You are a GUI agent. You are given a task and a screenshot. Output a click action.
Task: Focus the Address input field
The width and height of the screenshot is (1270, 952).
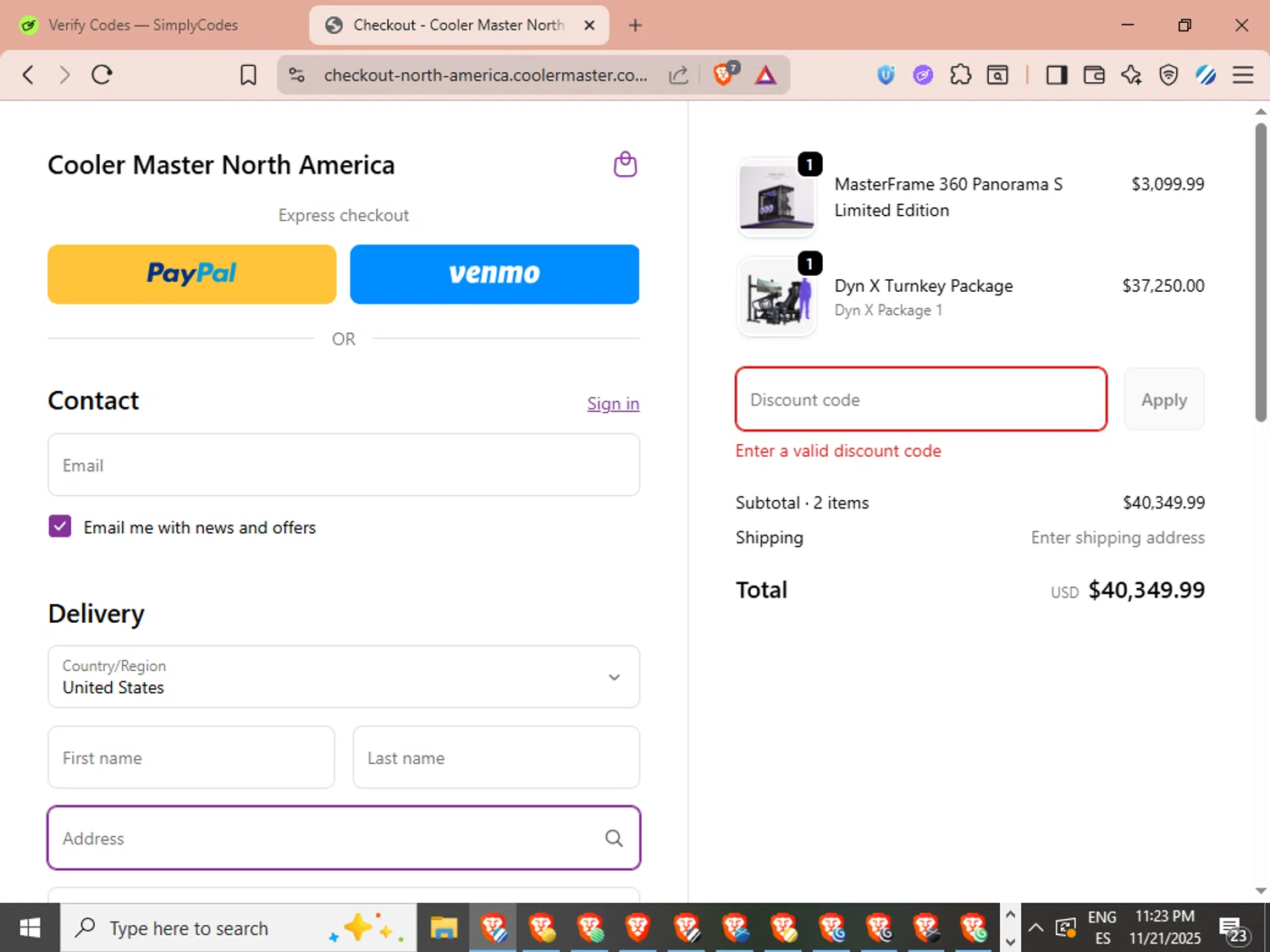click(344, 838)
